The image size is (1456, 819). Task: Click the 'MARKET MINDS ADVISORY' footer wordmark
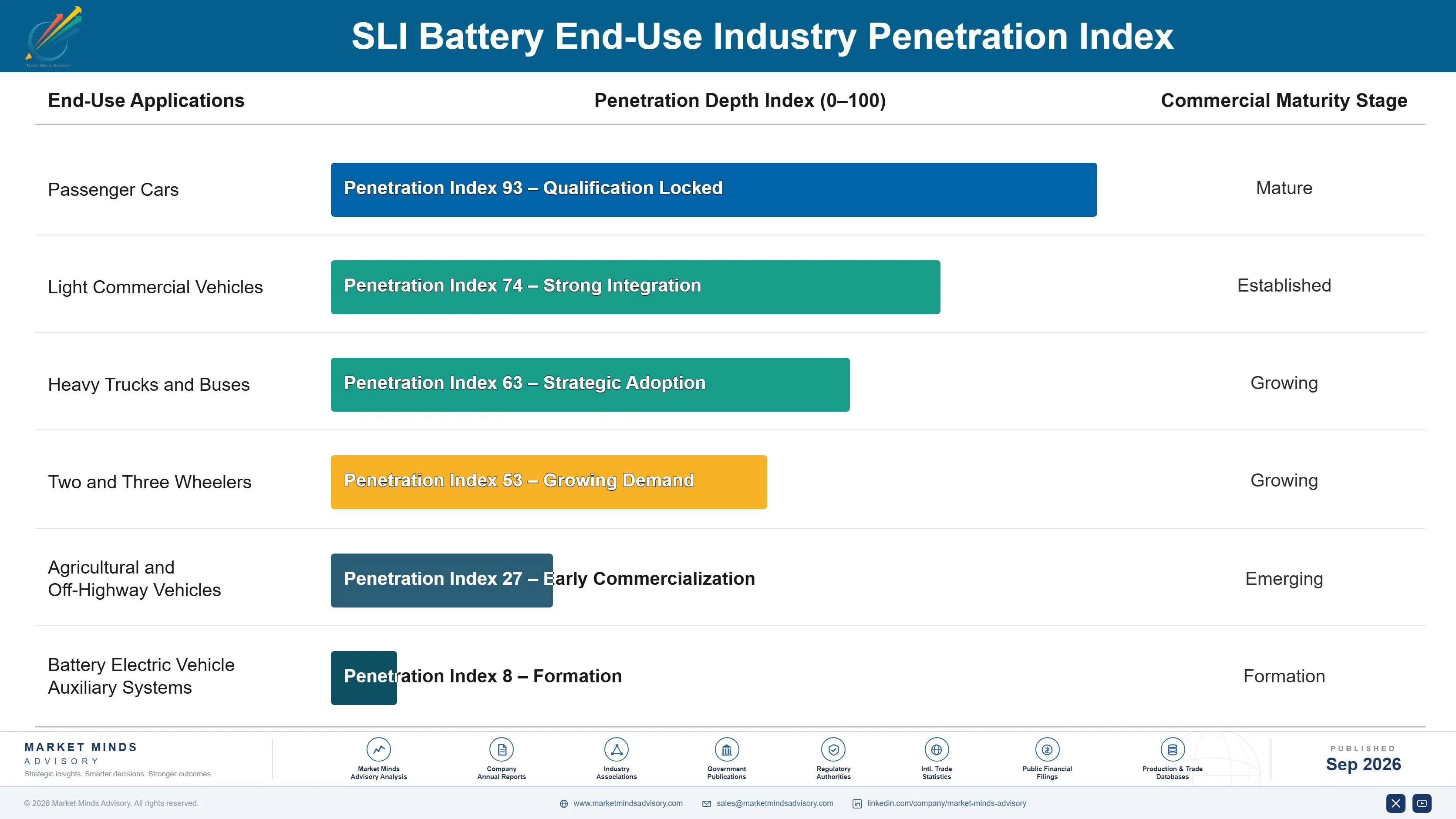[x=80, y=753]
